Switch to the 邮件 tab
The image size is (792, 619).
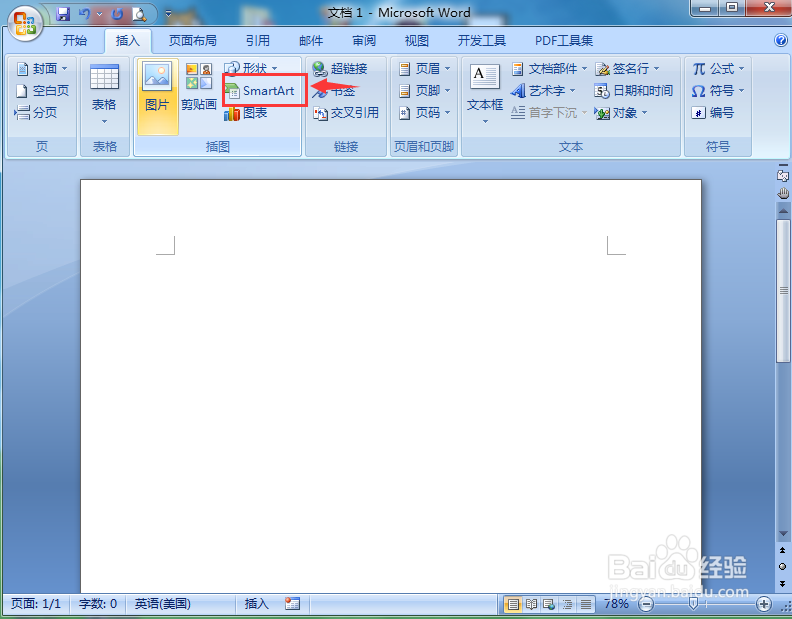point(311,40)
